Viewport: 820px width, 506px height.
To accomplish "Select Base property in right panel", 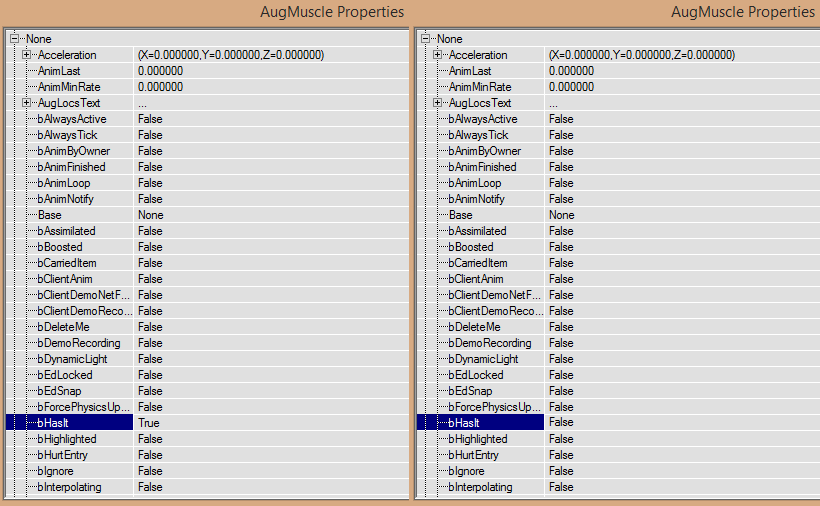I will coord(460,215).
